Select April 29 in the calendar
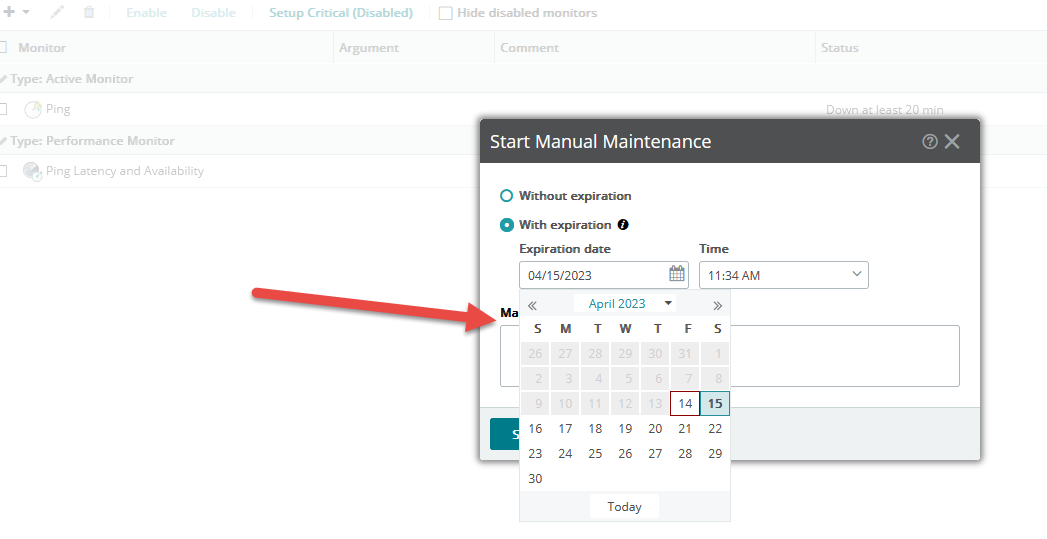Screen dimensions: 1047x539 pos(715,454)
